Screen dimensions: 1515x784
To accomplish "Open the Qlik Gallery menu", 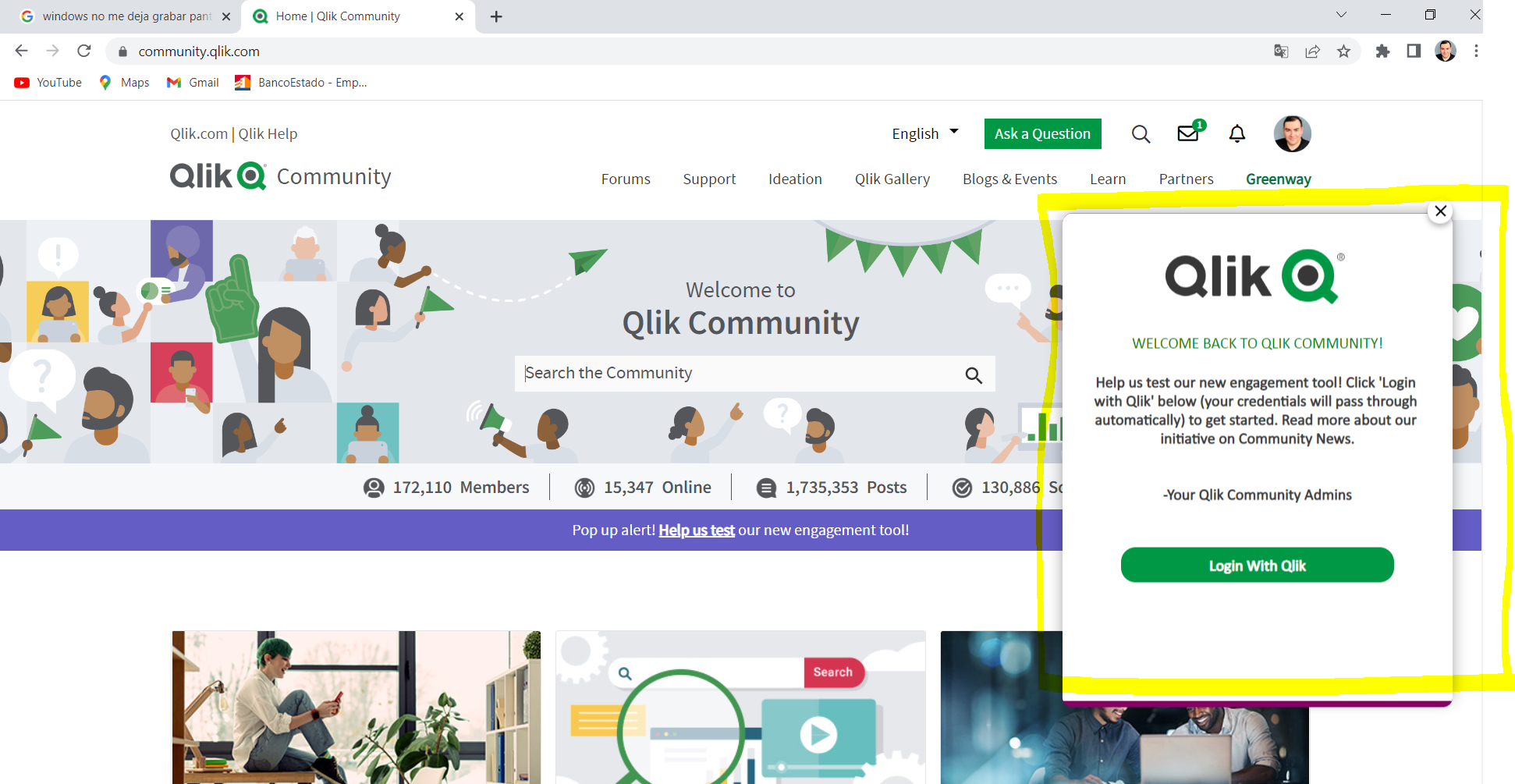I will [x=892, y=179].
